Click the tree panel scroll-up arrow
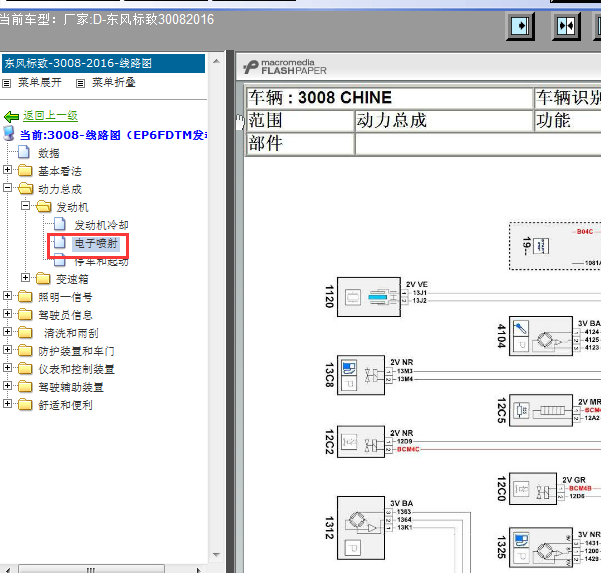The image size is (601, 573). tap(216, 61)
